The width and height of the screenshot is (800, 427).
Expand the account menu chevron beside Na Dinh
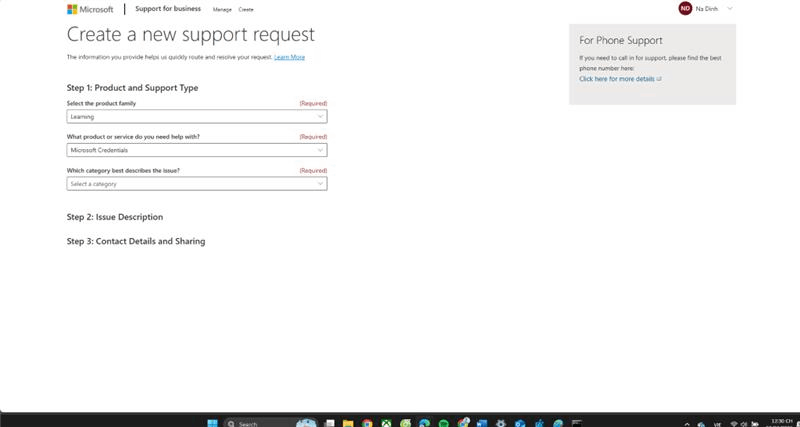coord(730,9)
